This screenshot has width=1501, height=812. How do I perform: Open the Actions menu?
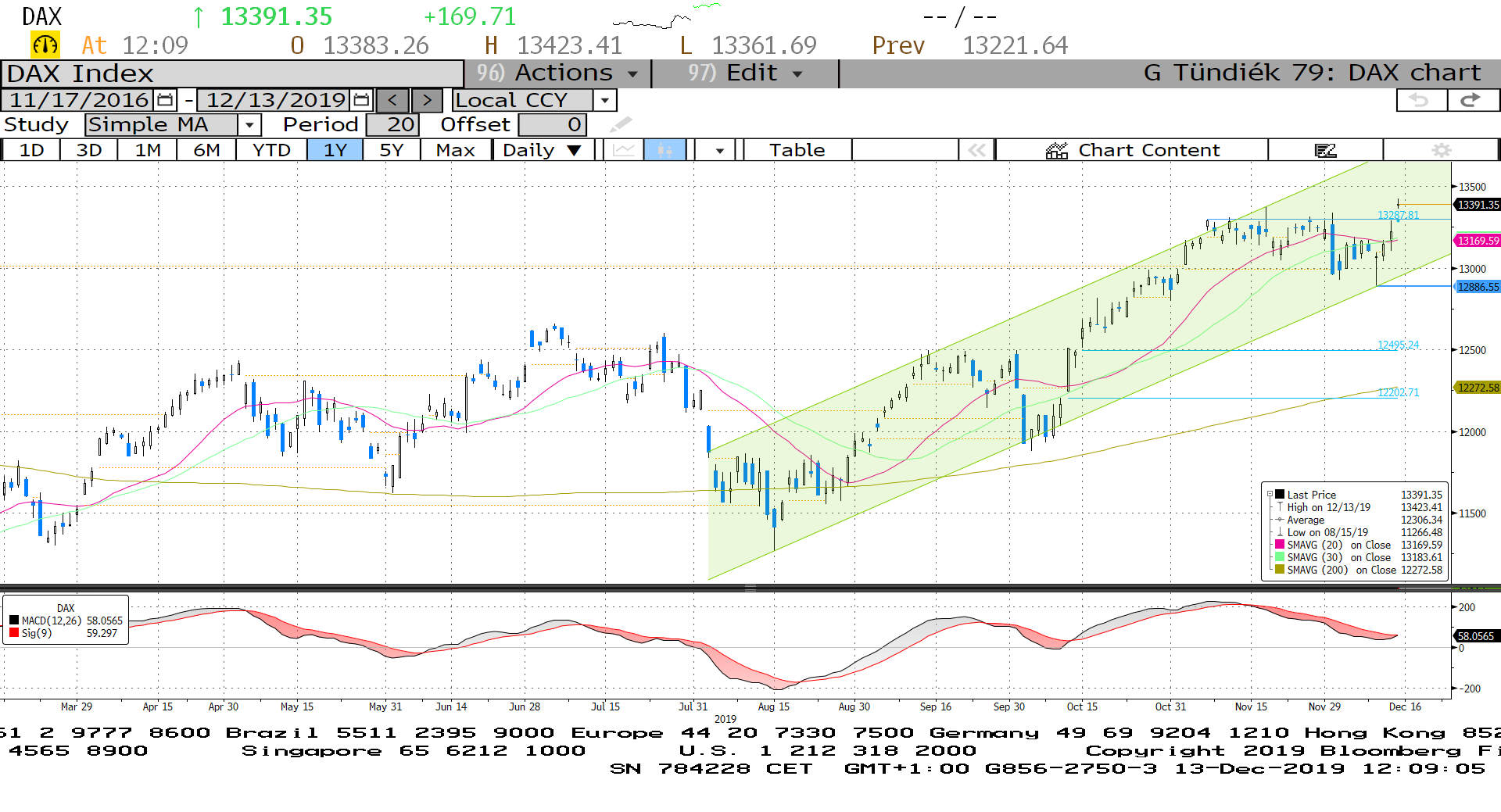(x=557, y=73)
